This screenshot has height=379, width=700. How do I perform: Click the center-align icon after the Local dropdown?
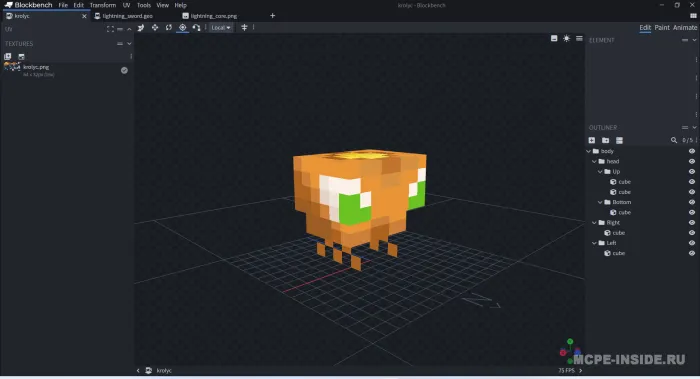click(244, 28)
